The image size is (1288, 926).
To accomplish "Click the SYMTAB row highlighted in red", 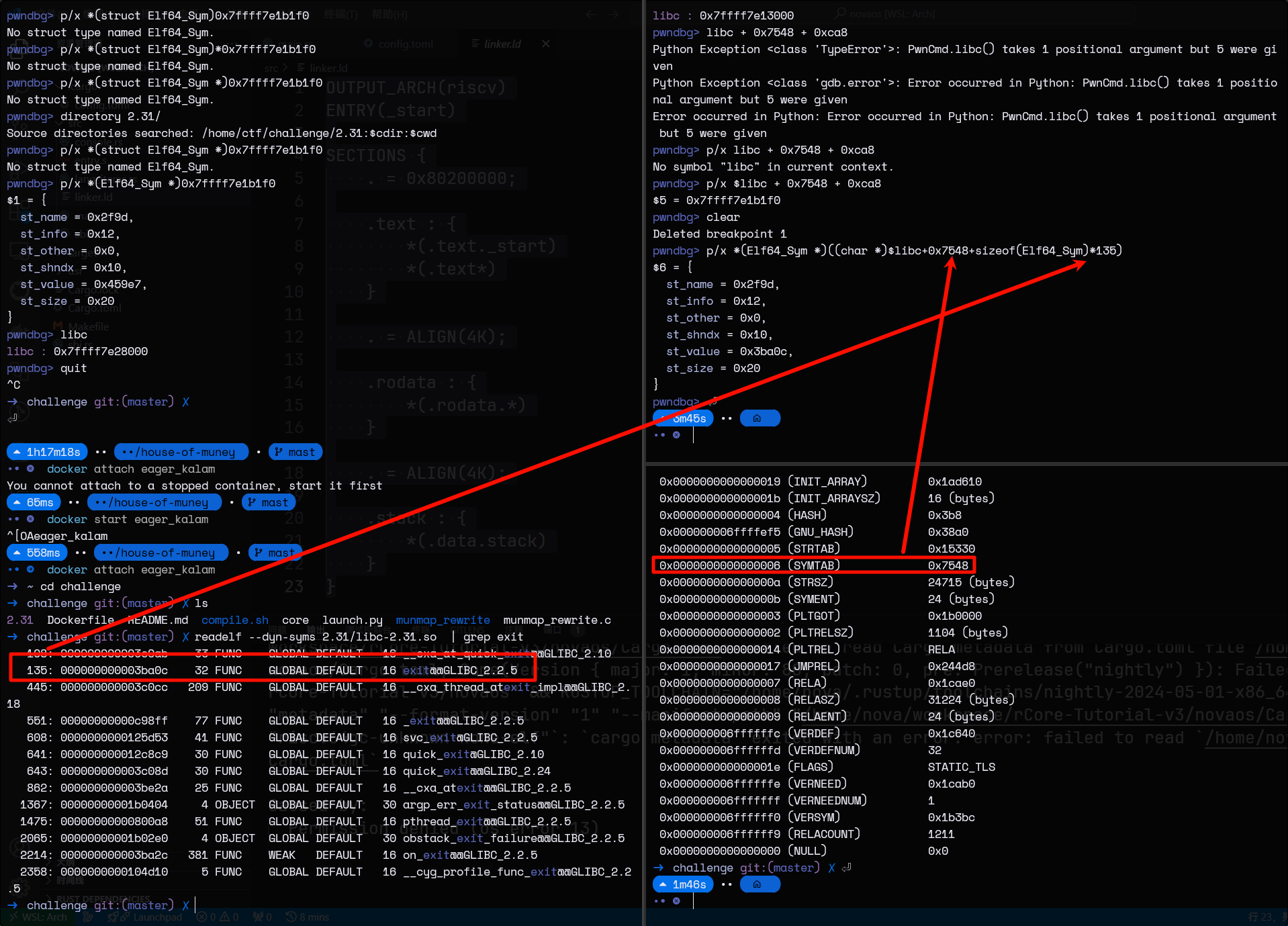I will [x=813, y=565].
